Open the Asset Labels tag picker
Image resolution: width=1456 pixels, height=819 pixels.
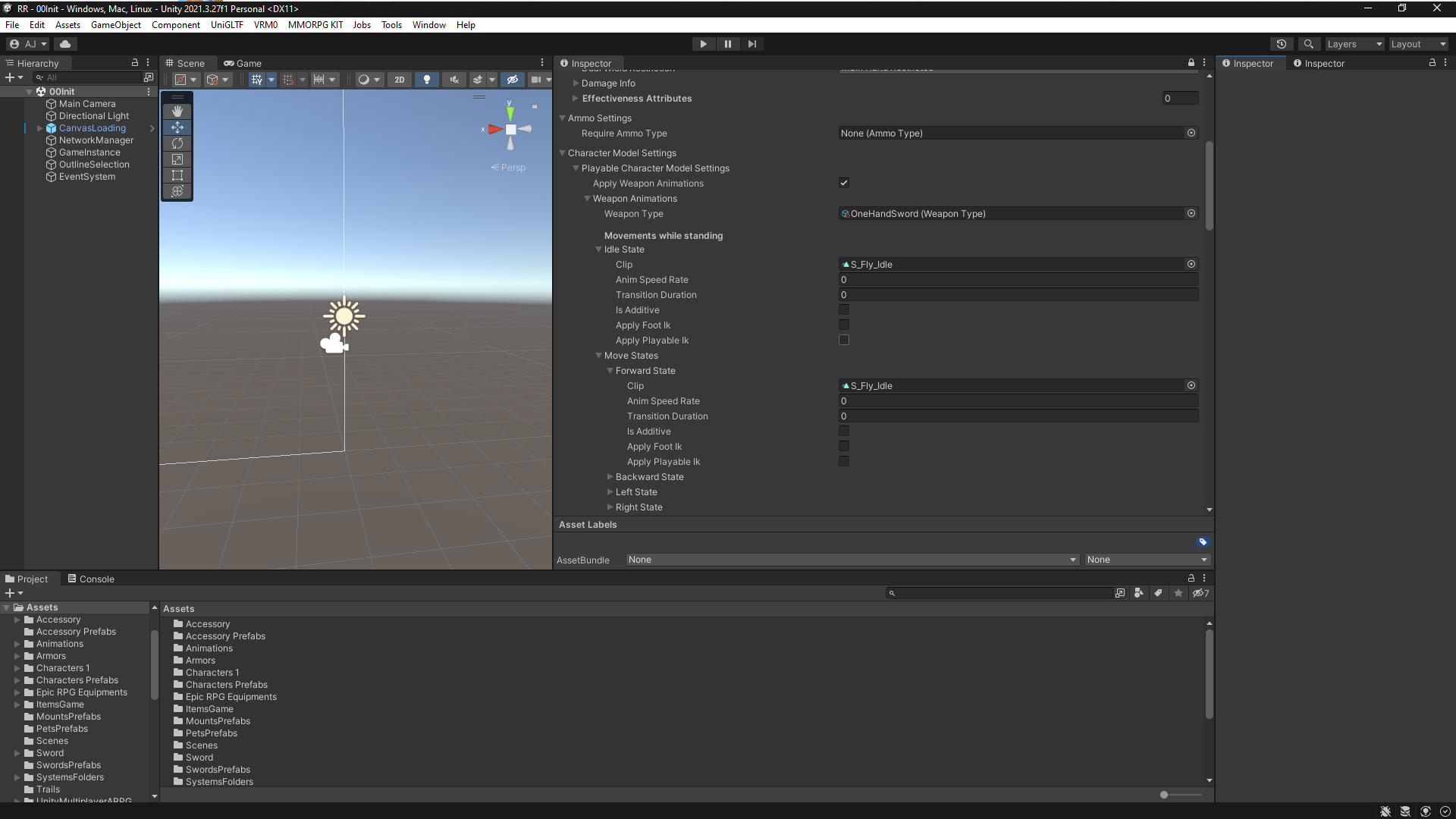(1202, 542)
